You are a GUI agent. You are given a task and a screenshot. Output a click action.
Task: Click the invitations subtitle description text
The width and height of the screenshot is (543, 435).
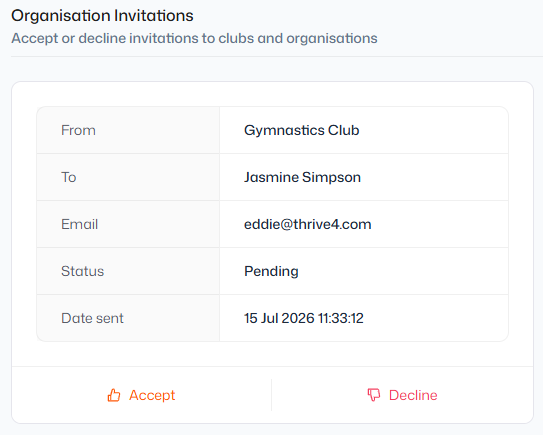[x=194, y=38]
